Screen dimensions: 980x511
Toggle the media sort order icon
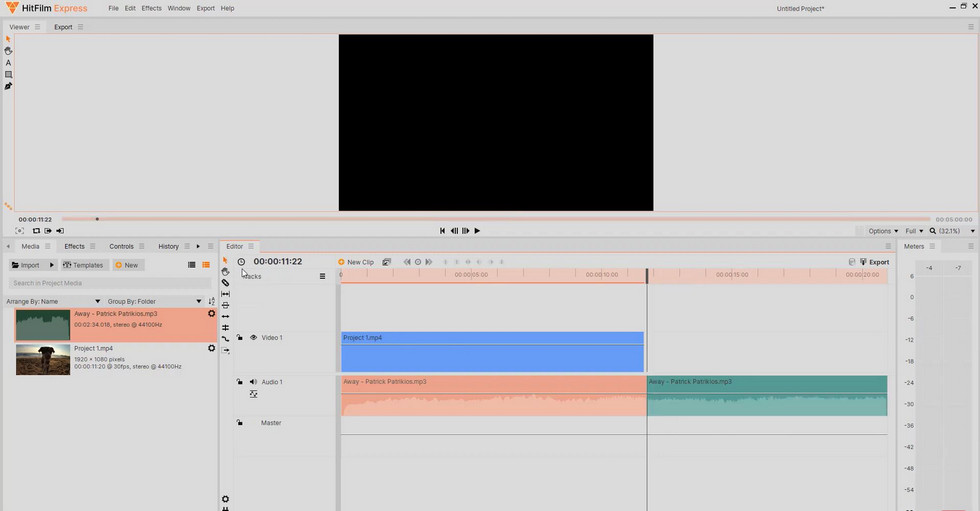[211, 301]
